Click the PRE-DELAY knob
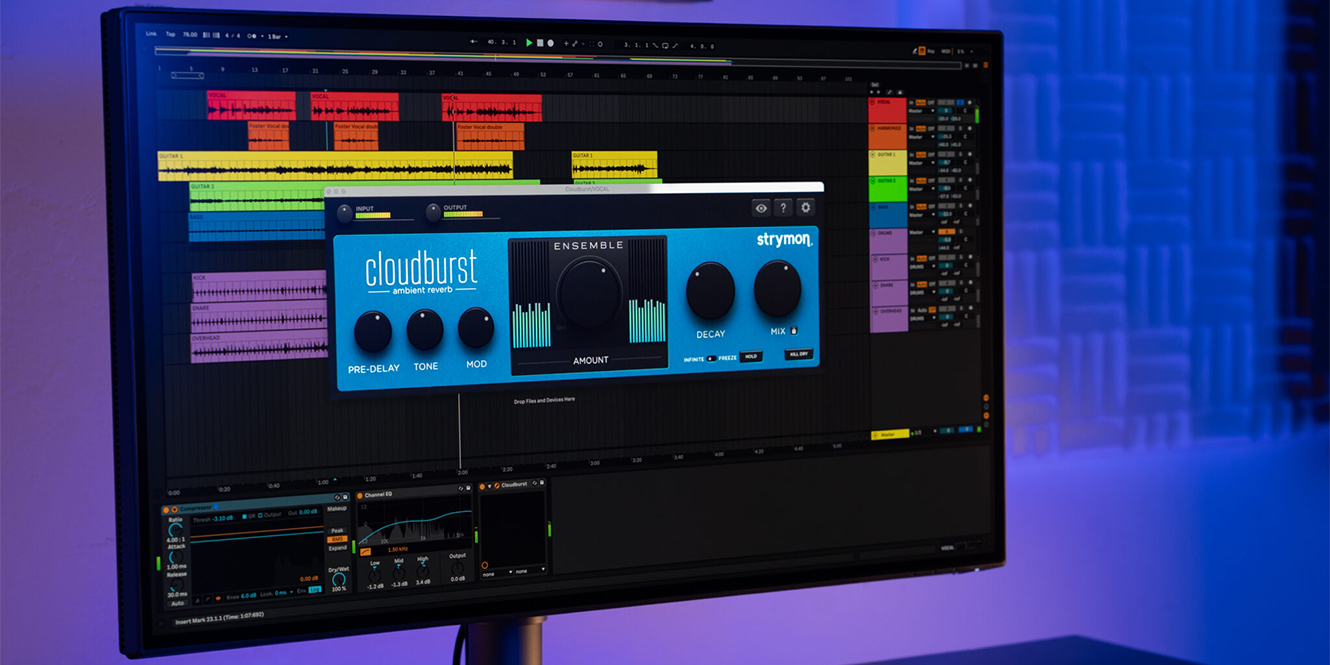This screenshot has height=665, width=1330. coord(373,331)
